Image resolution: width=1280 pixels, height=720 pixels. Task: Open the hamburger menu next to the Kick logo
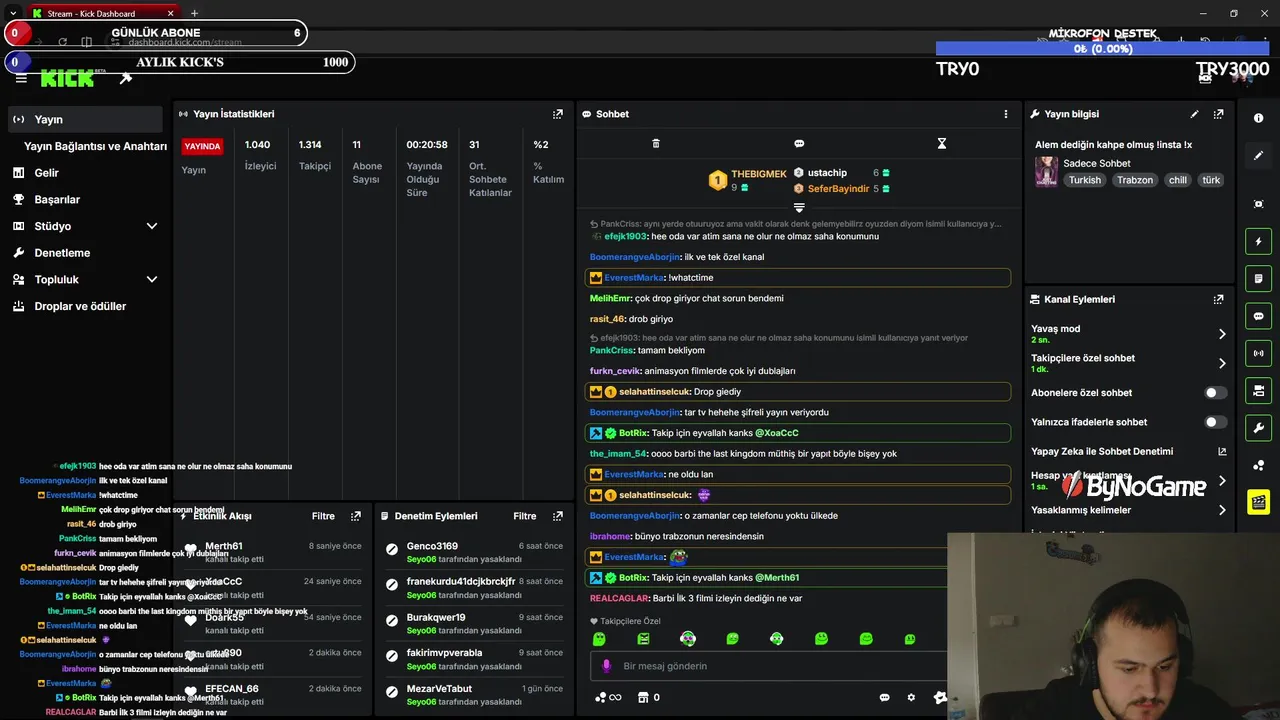(x=21, y=79)
